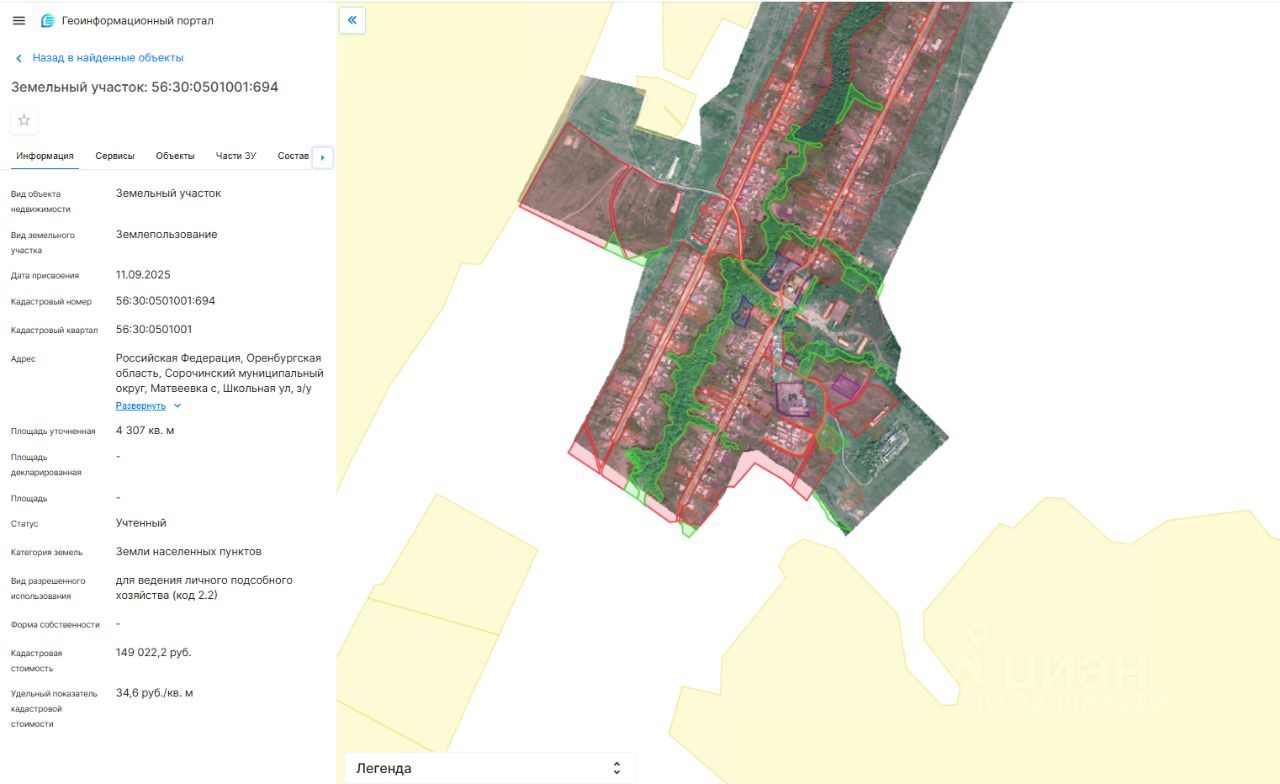Expand the address with Развернуть link
Screen dimensions: 1280x784
(149, 406)
